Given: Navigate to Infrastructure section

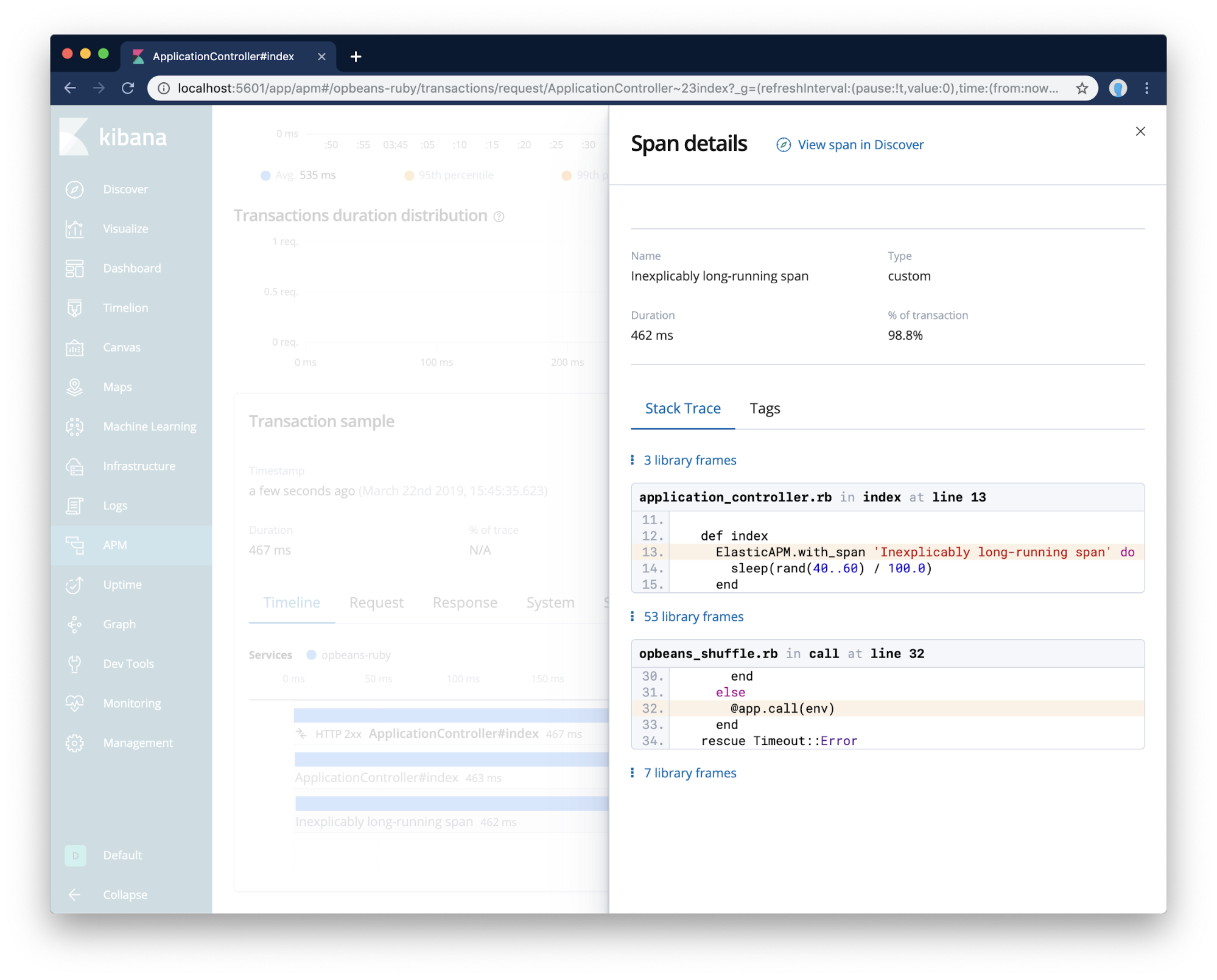Looking at the screenshot, I should point(140,466).
